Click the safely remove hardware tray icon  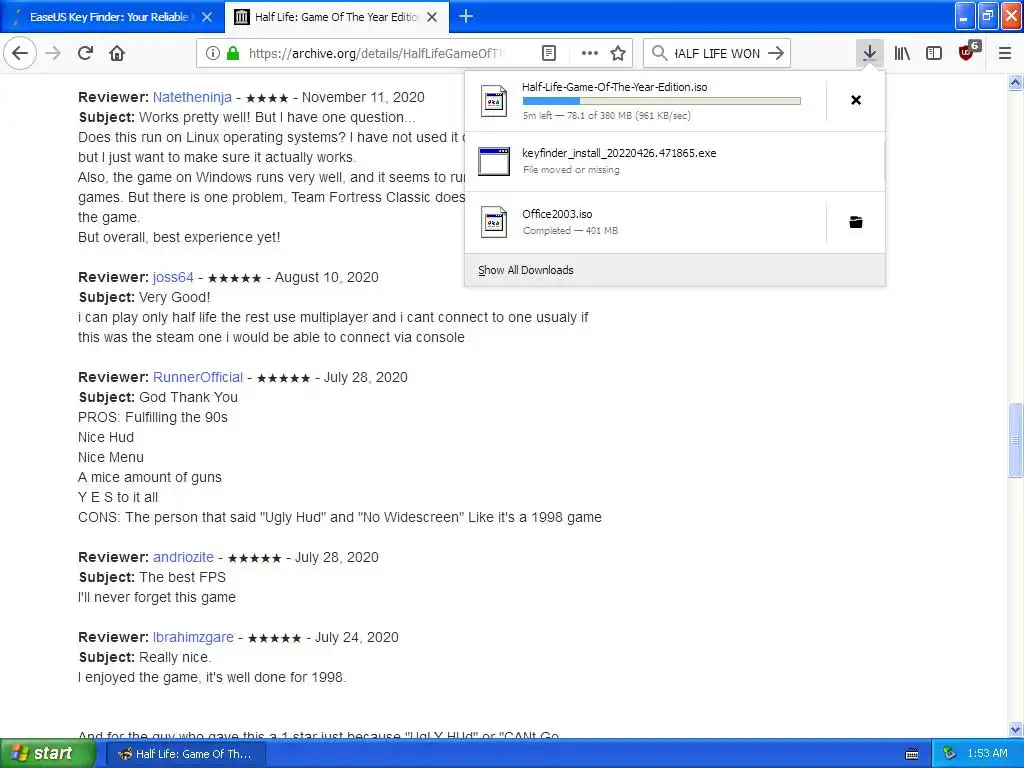coord(950,754)
